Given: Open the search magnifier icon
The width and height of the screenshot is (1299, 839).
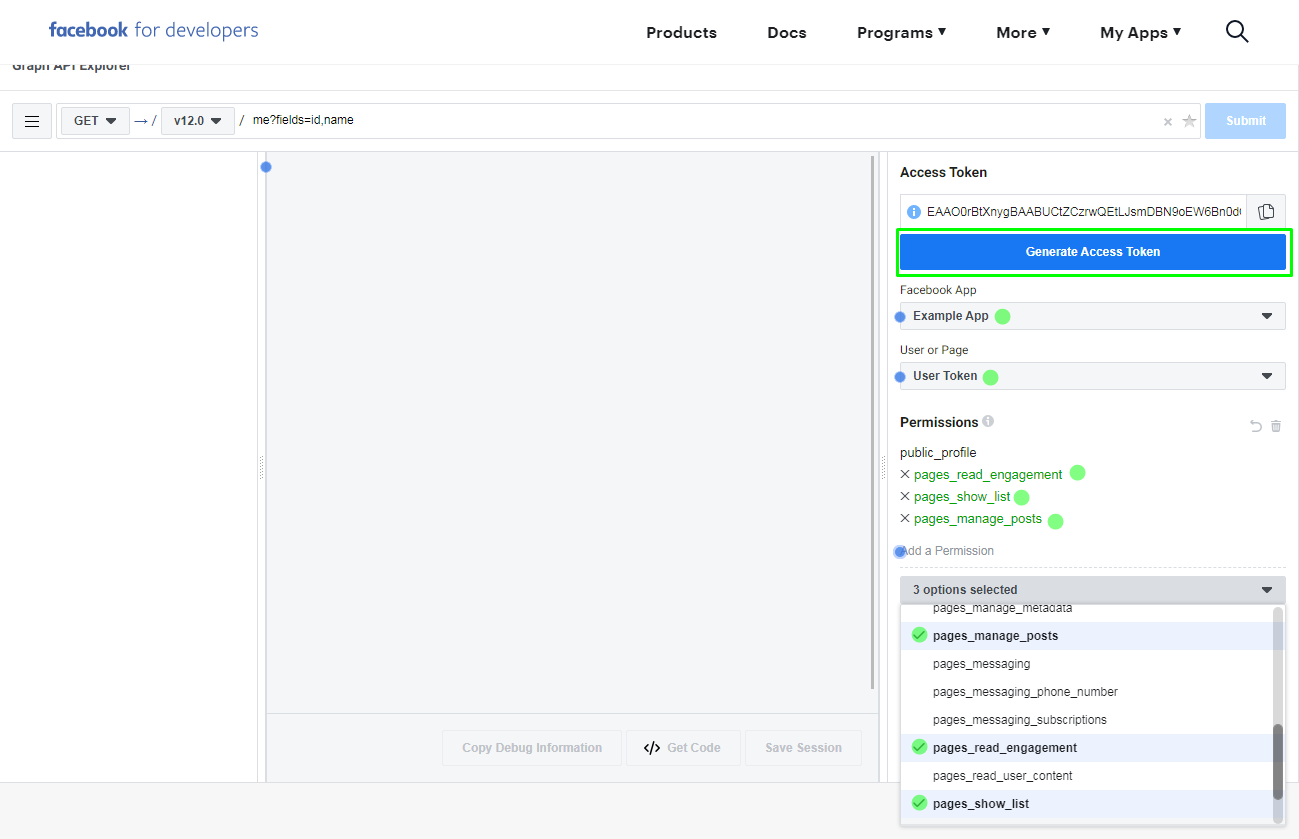Looking at the screenshot, I should (1237, 32).
